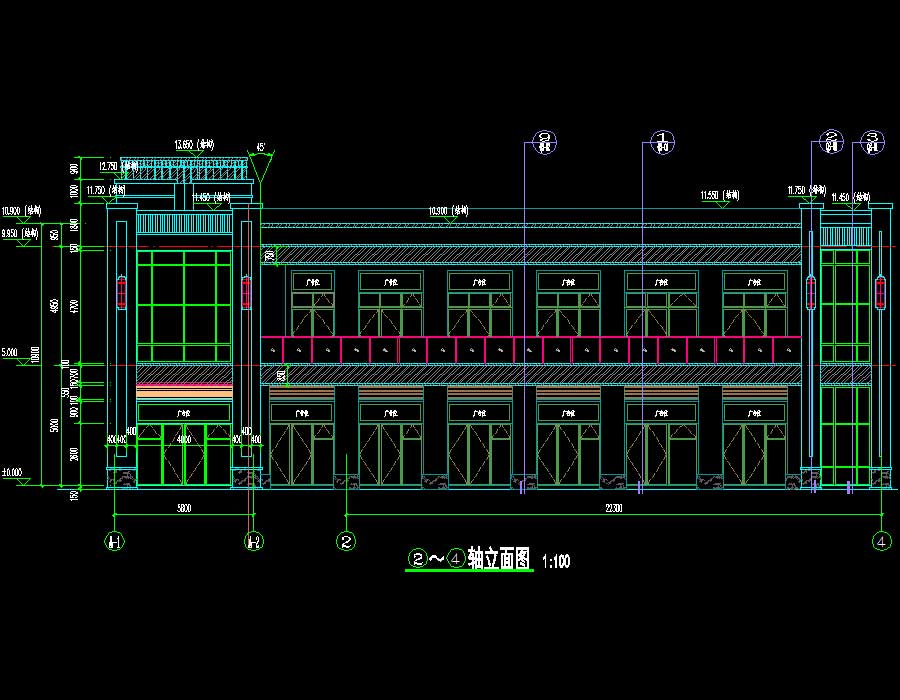
Task: Click the 11.550 elevation label
Action: pos(720,196)
